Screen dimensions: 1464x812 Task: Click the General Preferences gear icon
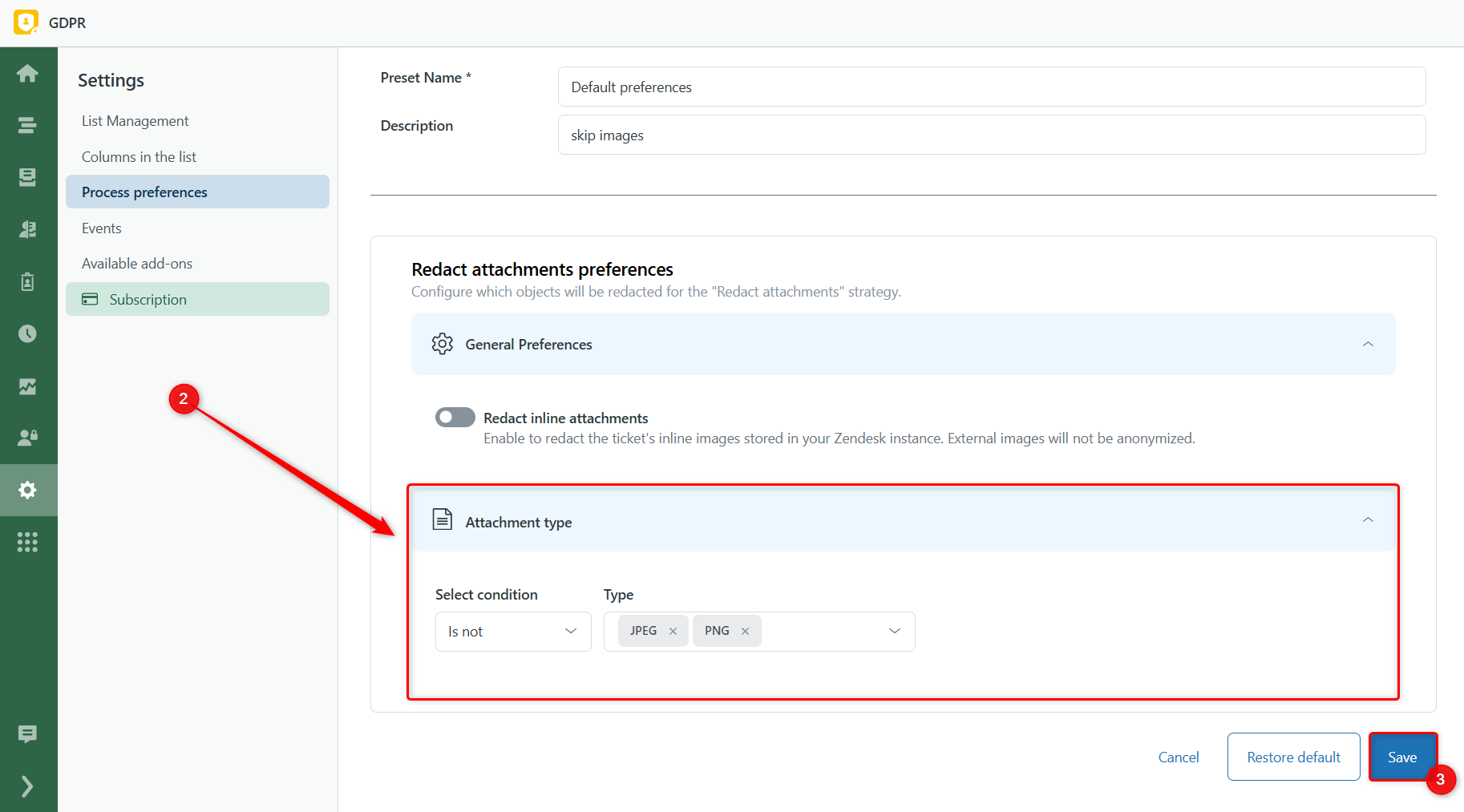tap(442, 344)
